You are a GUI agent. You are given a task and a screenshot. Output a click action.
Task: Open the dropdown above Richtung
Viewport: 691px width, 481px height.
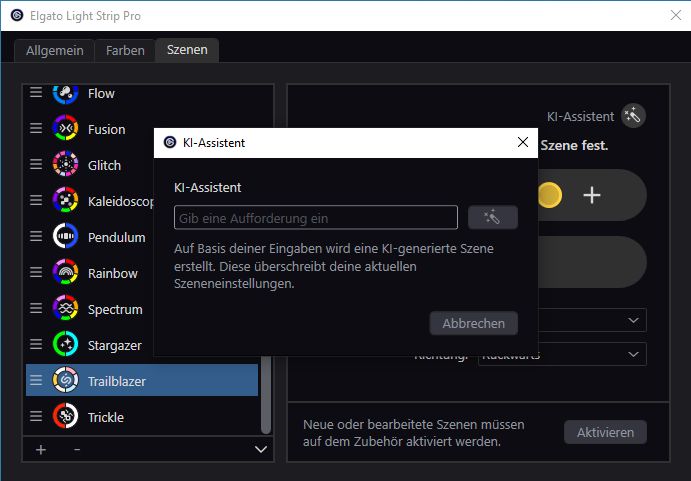pyautogui.click(x=633, y=320)
